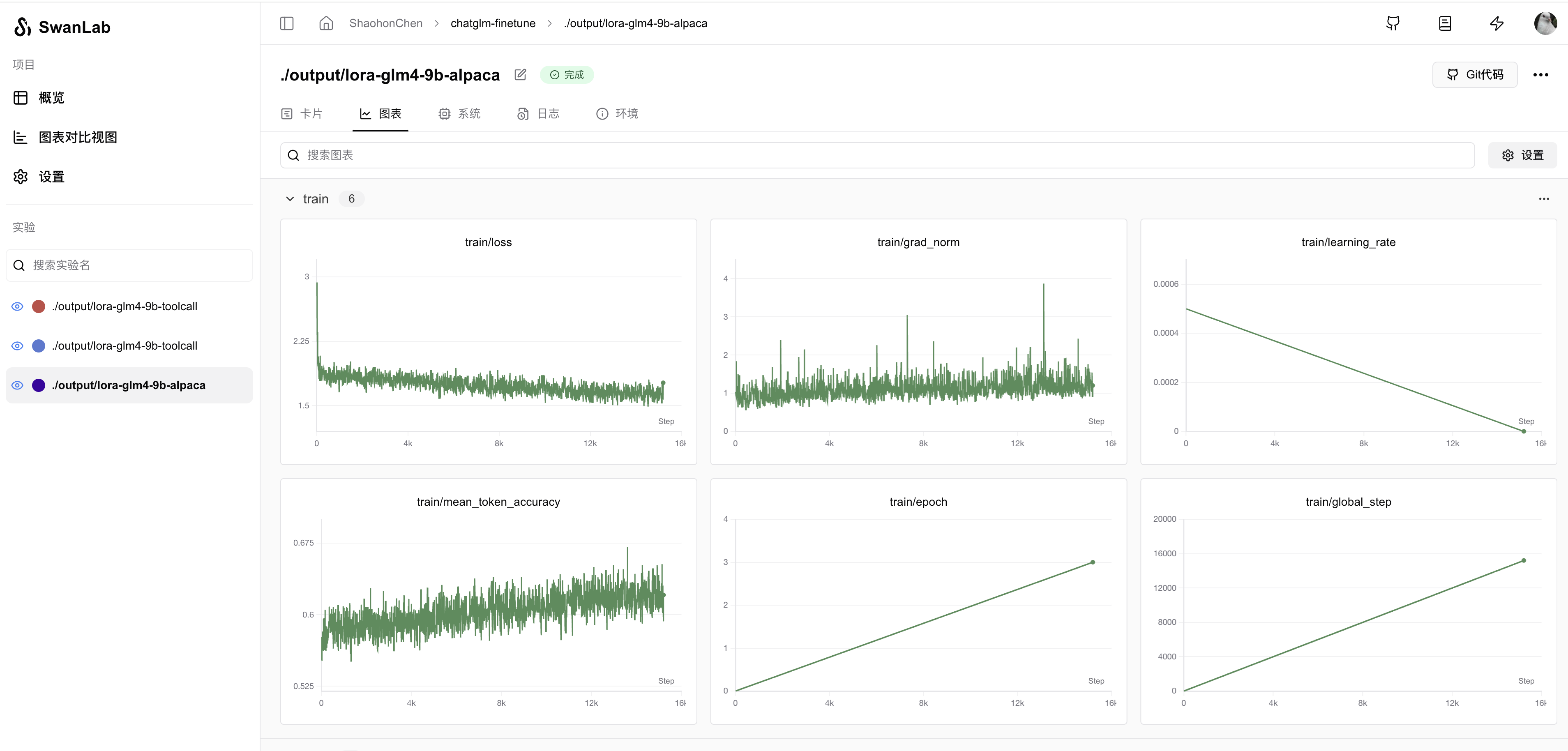Switch to the 系统 tab
The height and width of the screenshot is (751, 1568).
(x=459, y=113)
